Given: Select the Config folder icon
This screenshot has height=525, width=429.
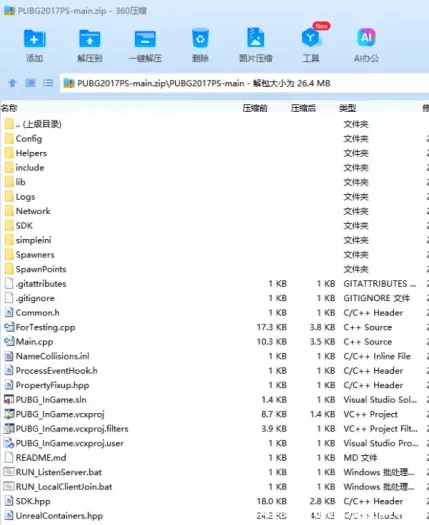Looking at the screenshot, I should pyautogui.click(x=9, y=139).
